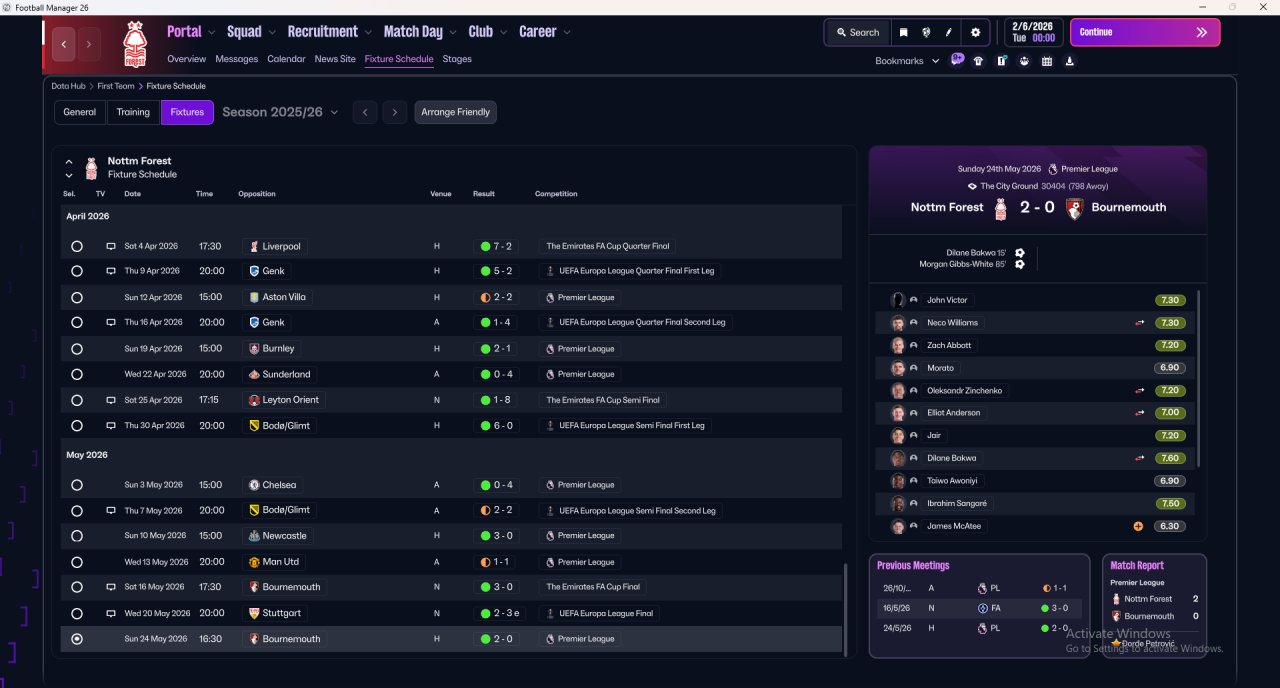Click the Stuttgart club badge icon
This screenshot has height=688, width=1280.
[254, 613]
